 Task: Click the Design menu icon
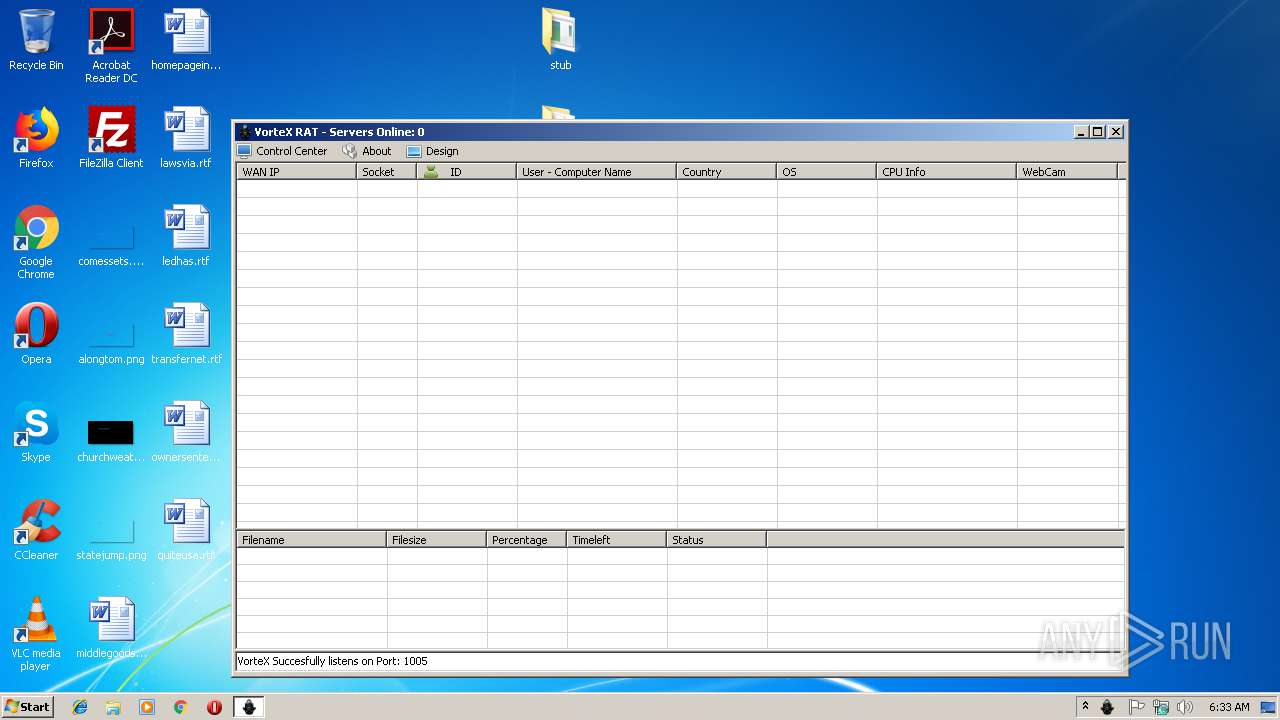(414, 151)
